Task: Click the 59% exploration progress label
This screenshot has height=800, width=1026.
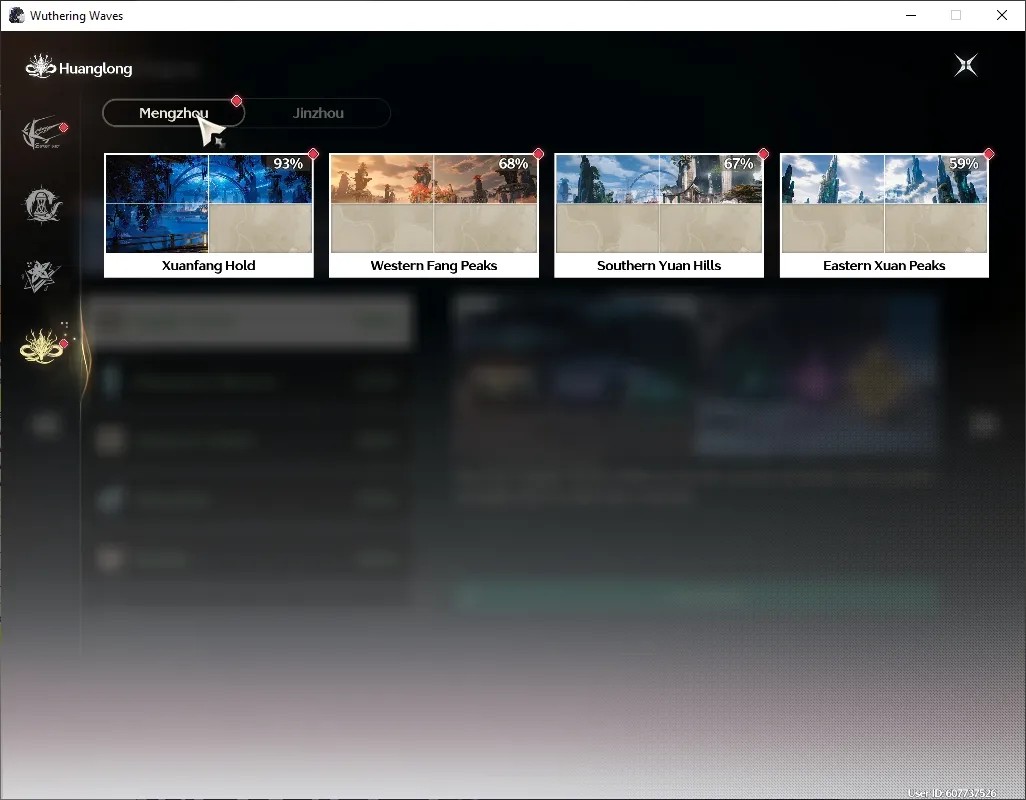Action: pos(964,164)
